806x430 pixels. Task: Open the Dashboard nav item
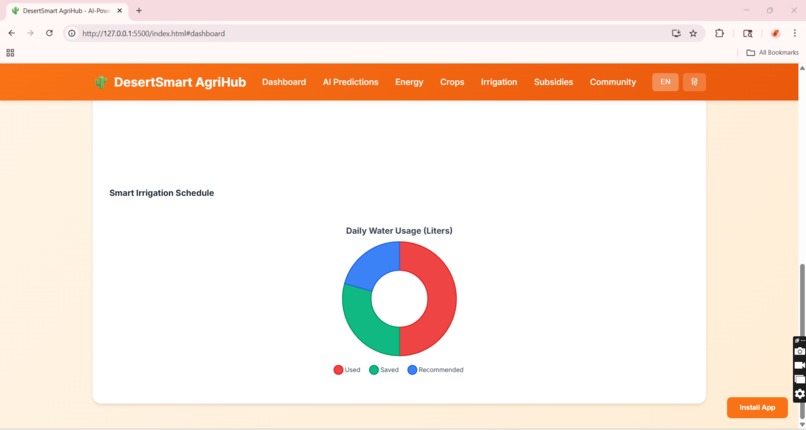(x=284, y=82)
